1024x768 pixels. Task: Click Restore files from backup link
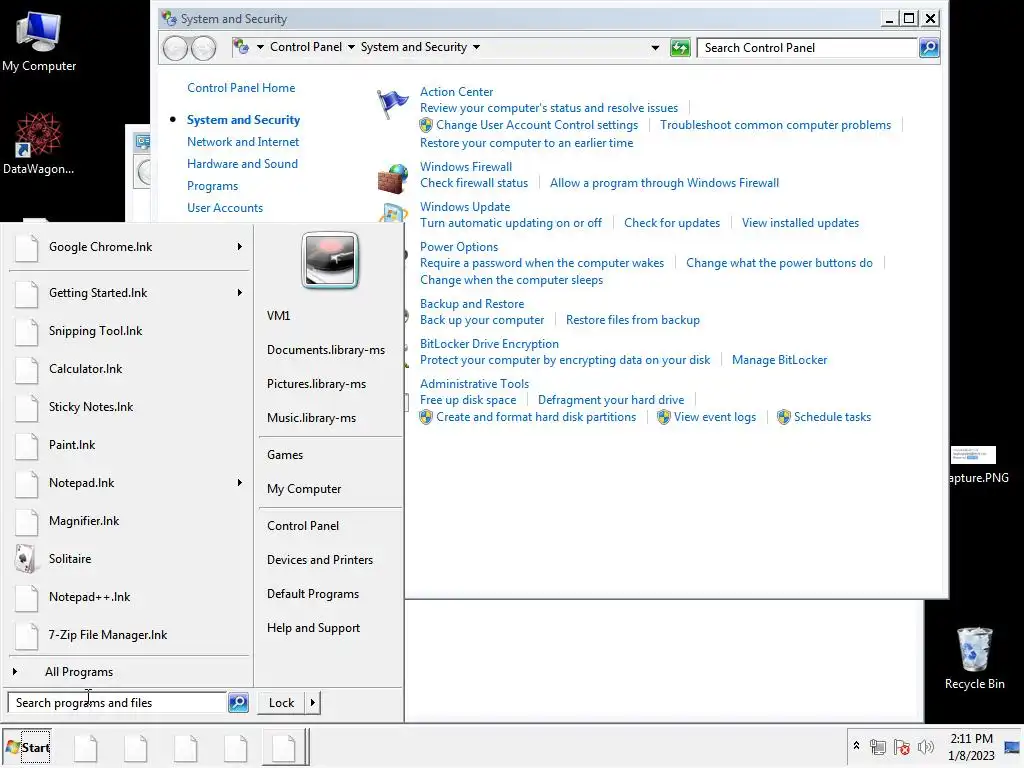click(x=633, y=320)
